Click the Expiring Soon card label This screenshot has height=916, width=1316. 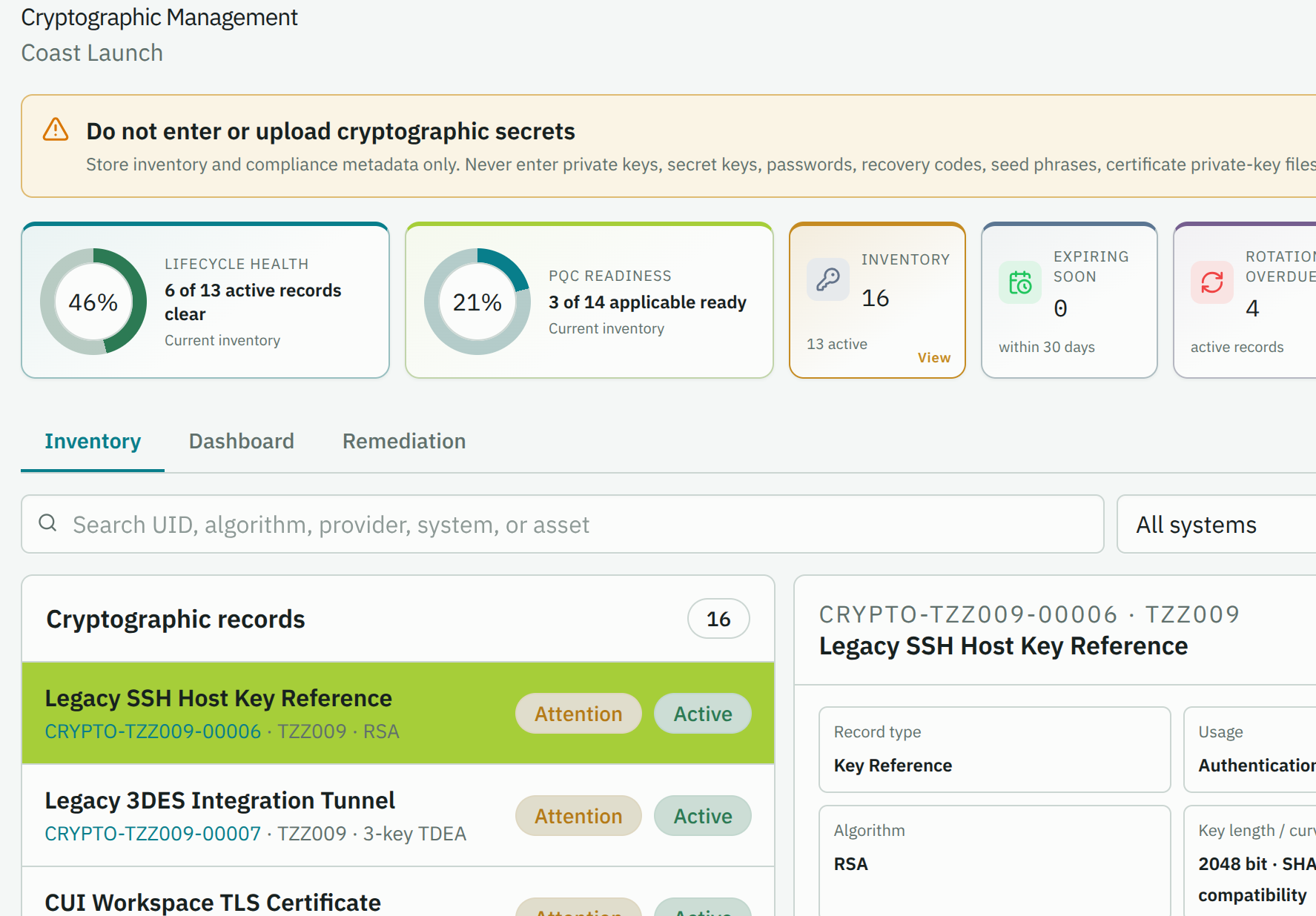click(1091, 266)
